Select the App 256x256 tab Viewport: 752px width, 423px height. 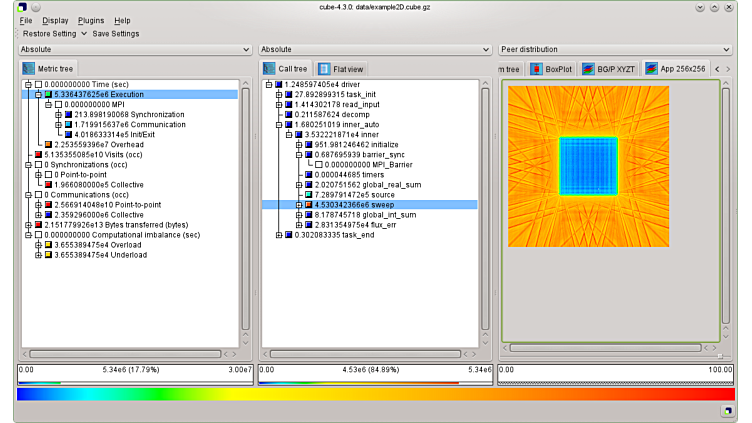(677, 69)
